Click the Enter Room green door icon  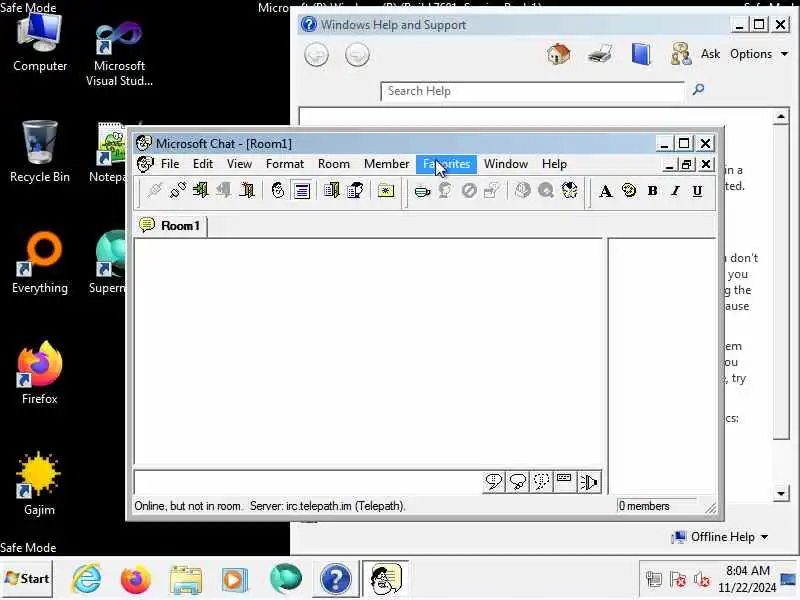click(201, 191)
